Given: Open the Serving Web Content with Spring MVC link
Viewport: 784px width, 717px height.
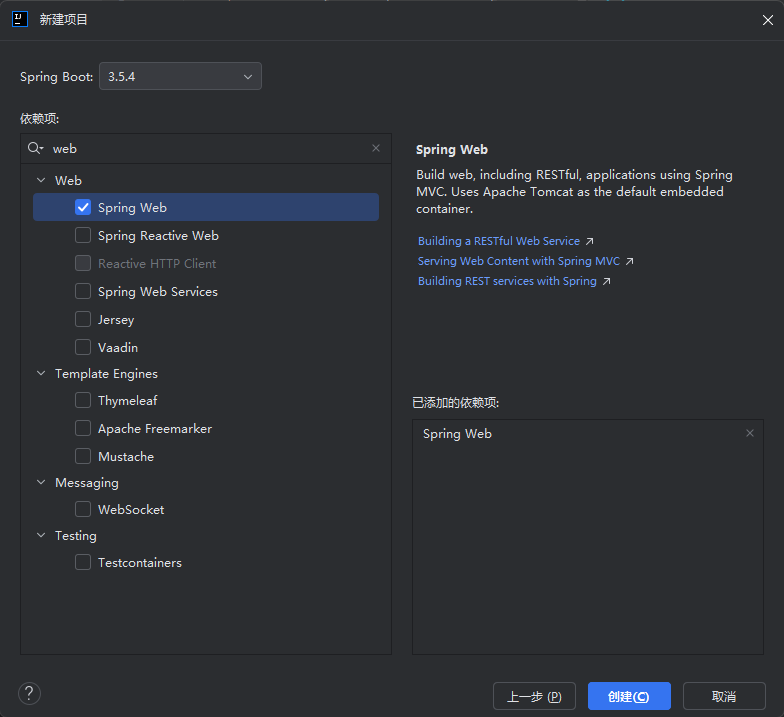Looking at the screenshot, I should 518,261.
